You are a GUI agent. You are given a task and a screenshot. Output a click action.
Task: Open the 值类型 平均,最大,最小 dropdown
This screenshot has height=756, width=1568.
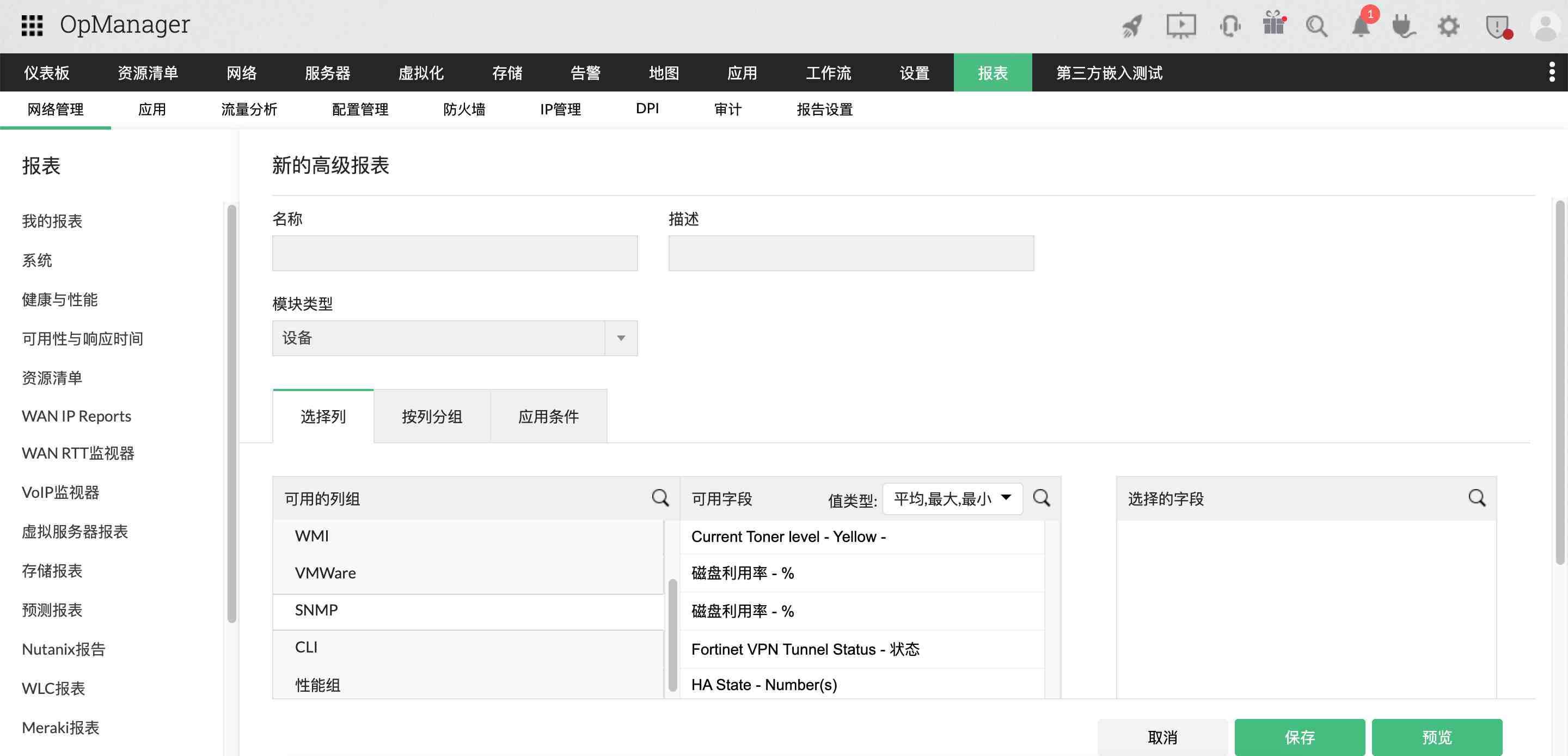(x=951, y=498)
